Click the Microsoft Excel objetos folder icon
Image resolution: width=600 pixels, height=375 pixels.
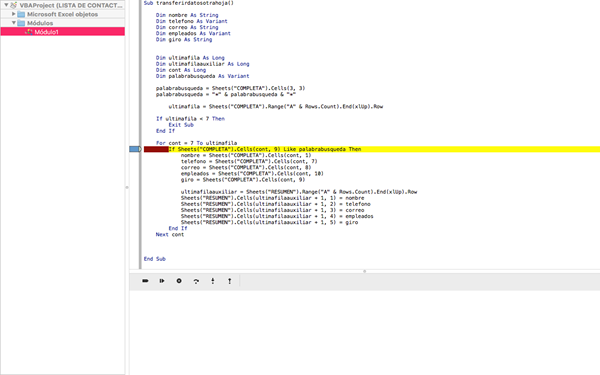21,14
